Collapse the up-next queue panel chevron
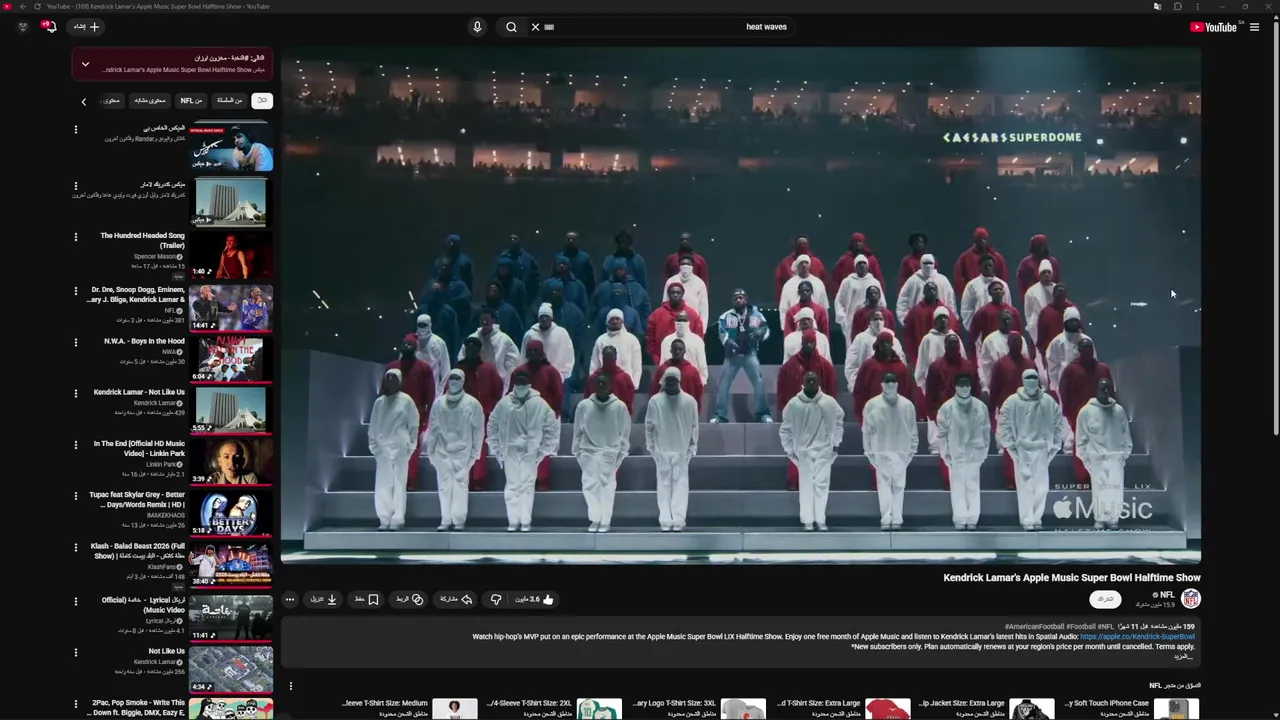This screenshot has height=720, width=1280. point(85,64)
